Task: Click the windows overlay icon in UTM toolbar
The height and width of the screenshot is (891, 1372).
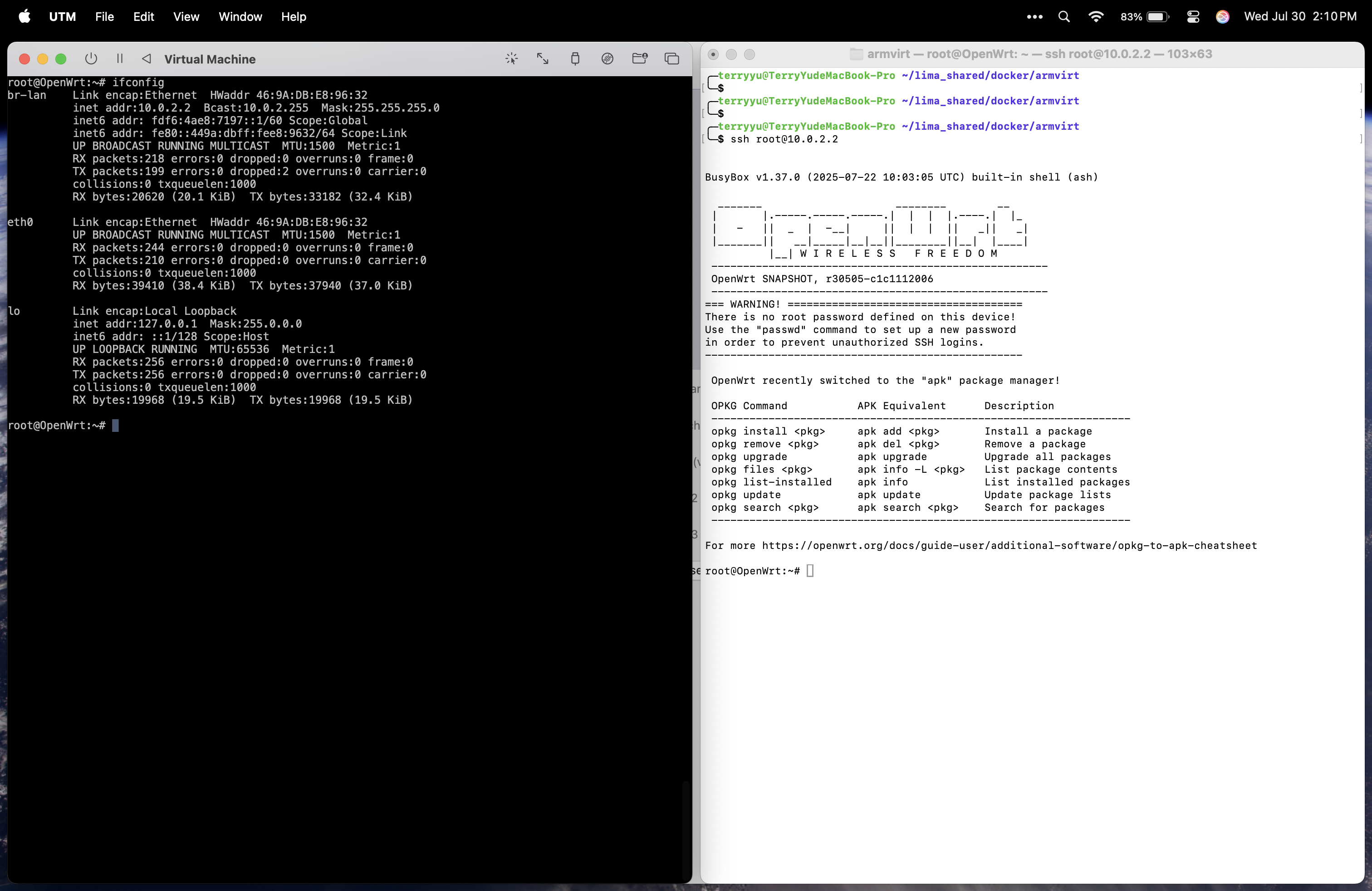Action: [x=671, y=59]
